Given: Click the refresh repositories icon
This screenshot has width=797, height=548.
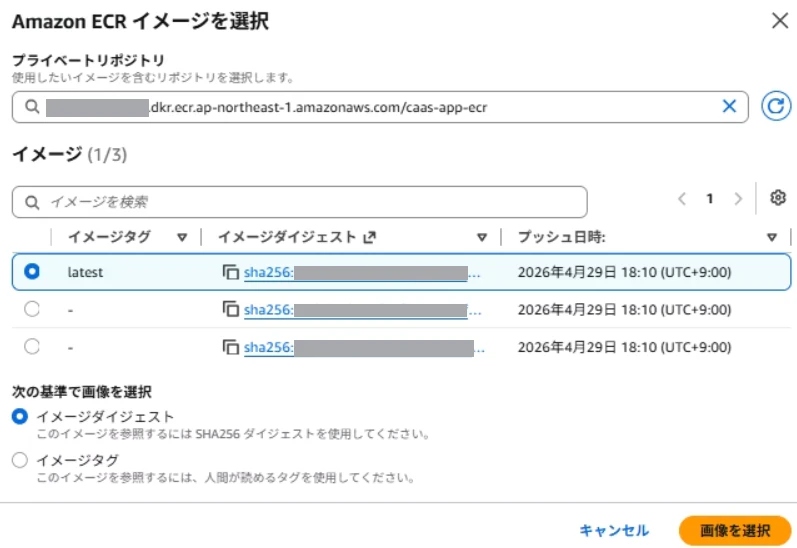Looking at the screenshot, I should tap(776, 106).
